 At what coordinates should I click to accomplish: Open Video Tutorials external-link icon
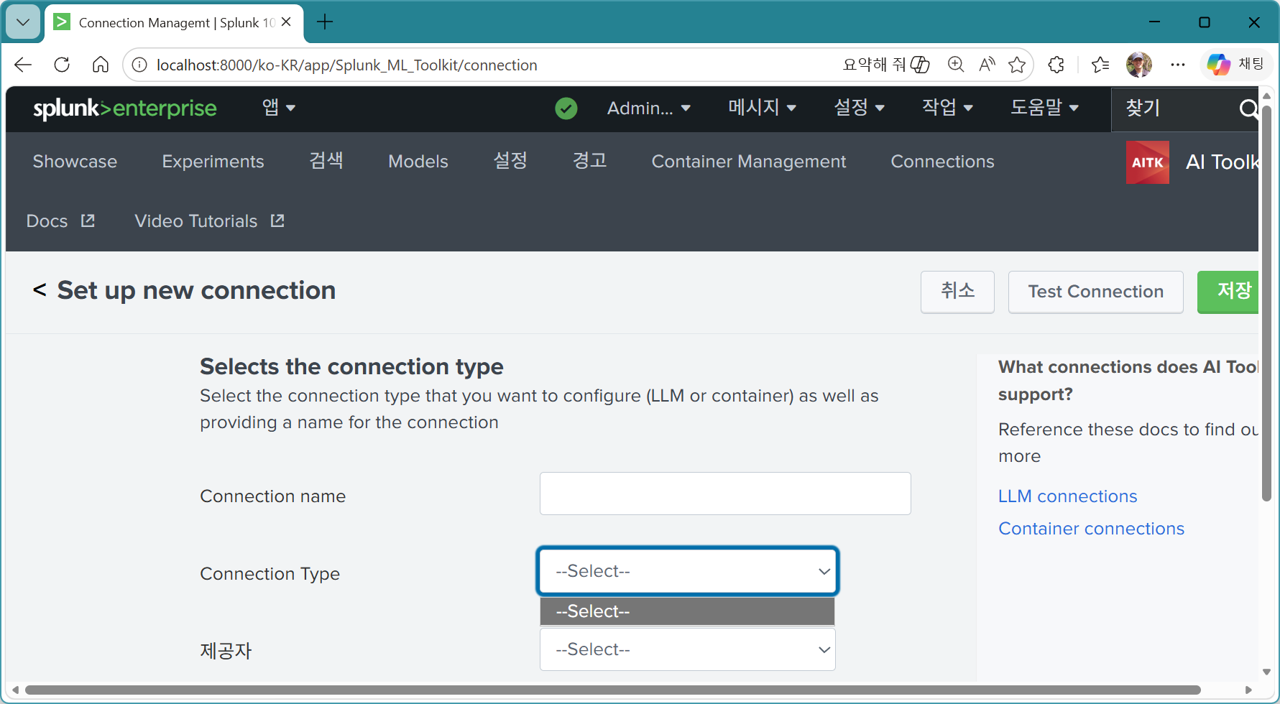tap(276, 220)
